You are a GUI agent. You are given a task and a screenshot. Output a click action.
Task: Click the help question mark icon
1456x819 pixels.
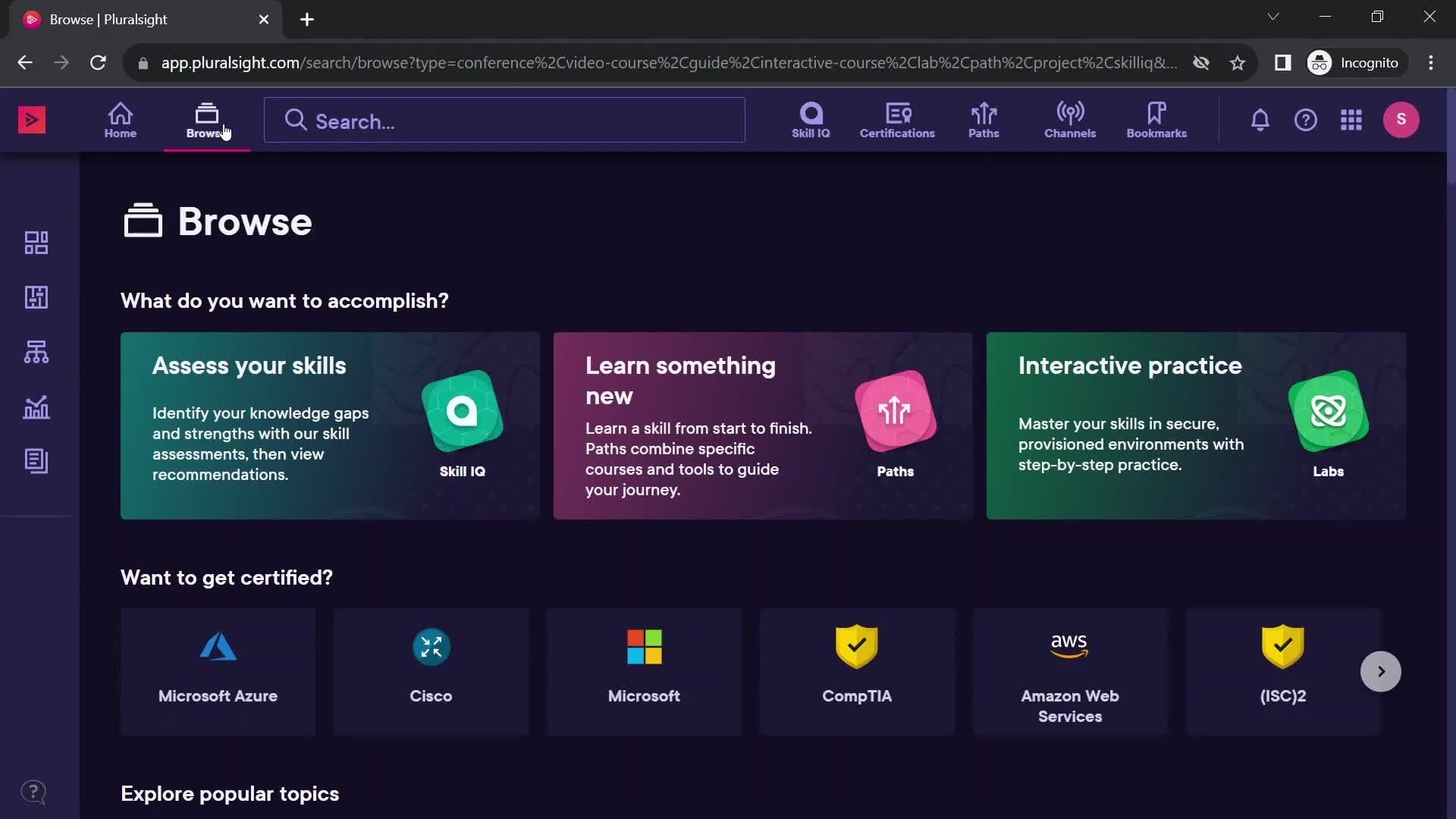click(x=1305, y=119)
